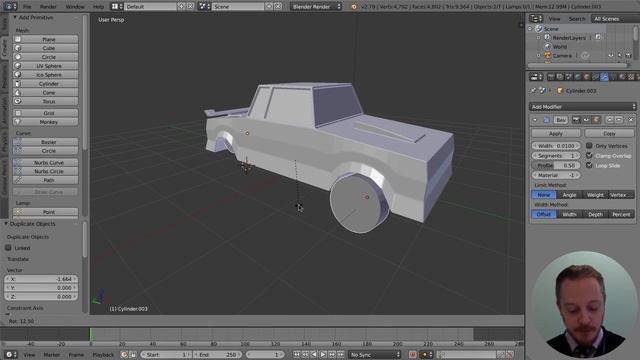Screen dimensions: 640x360
Task: Click the Point lamp icon
Action: [x=18, y=212]
